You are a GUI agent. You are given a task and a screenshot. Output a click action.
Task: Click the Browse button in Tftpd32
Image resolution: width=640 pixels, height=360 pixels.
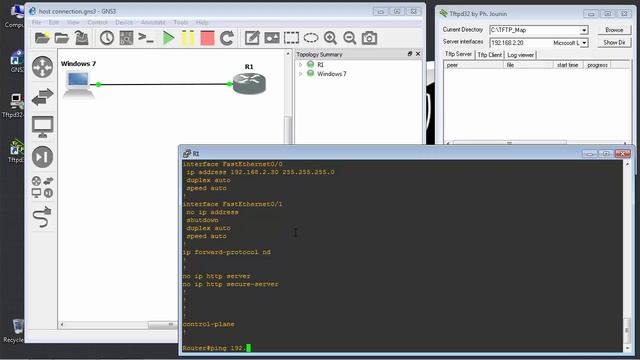[614, 30]
